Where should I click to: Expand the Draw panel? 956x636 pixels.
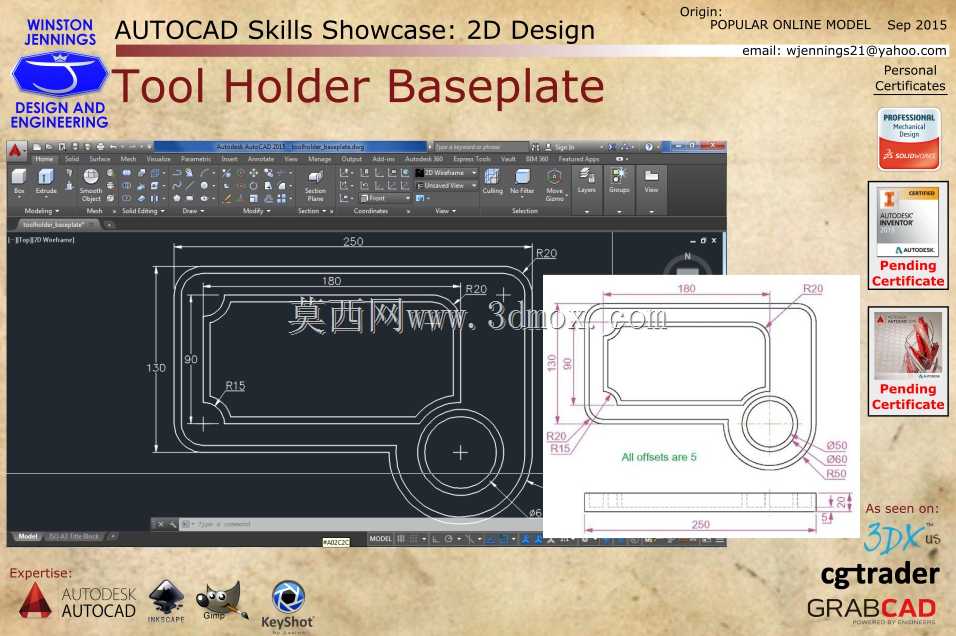click(x=193, y=211)
